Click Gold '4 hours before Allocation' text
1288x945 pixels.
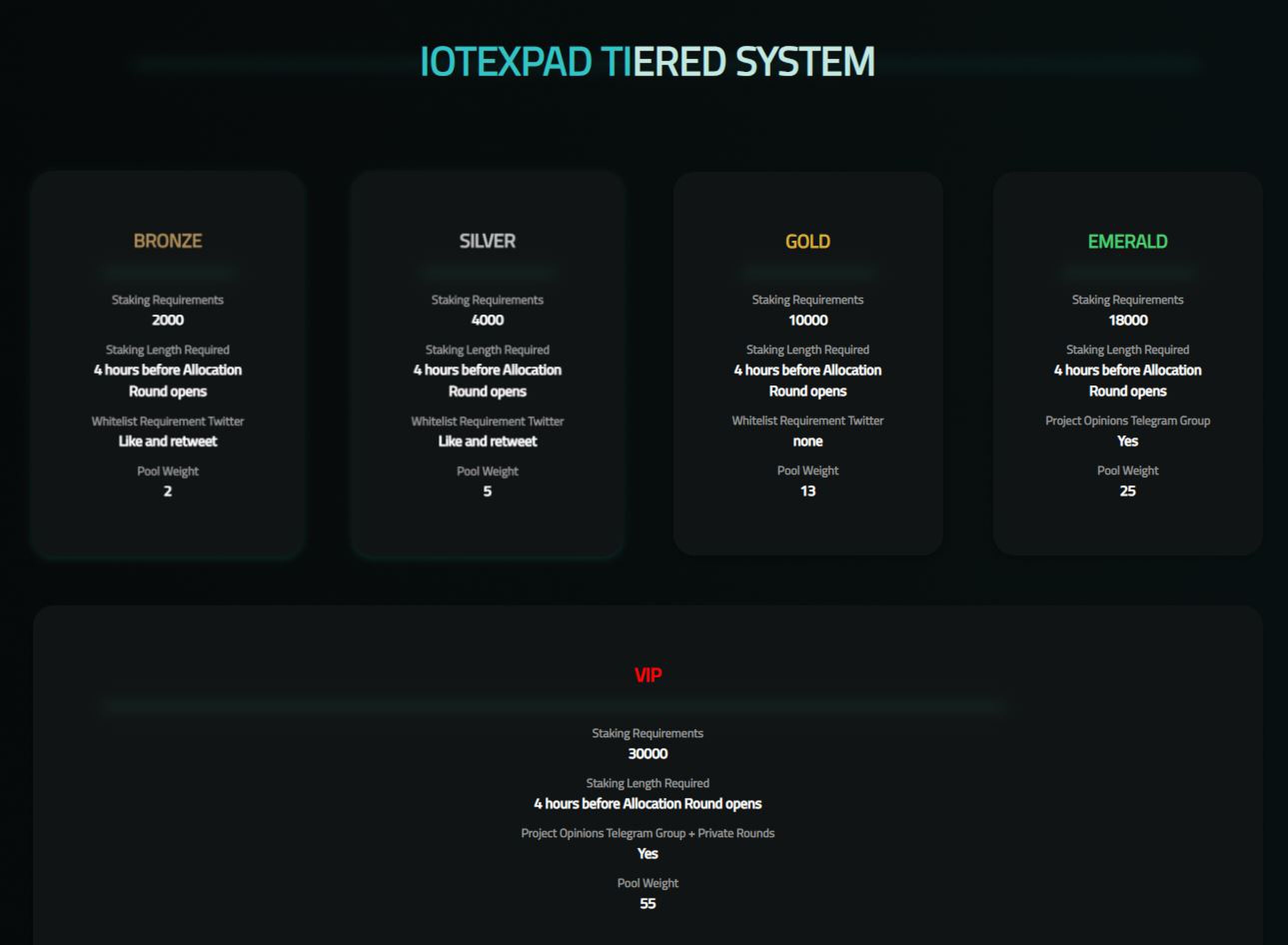coord(808,370)
